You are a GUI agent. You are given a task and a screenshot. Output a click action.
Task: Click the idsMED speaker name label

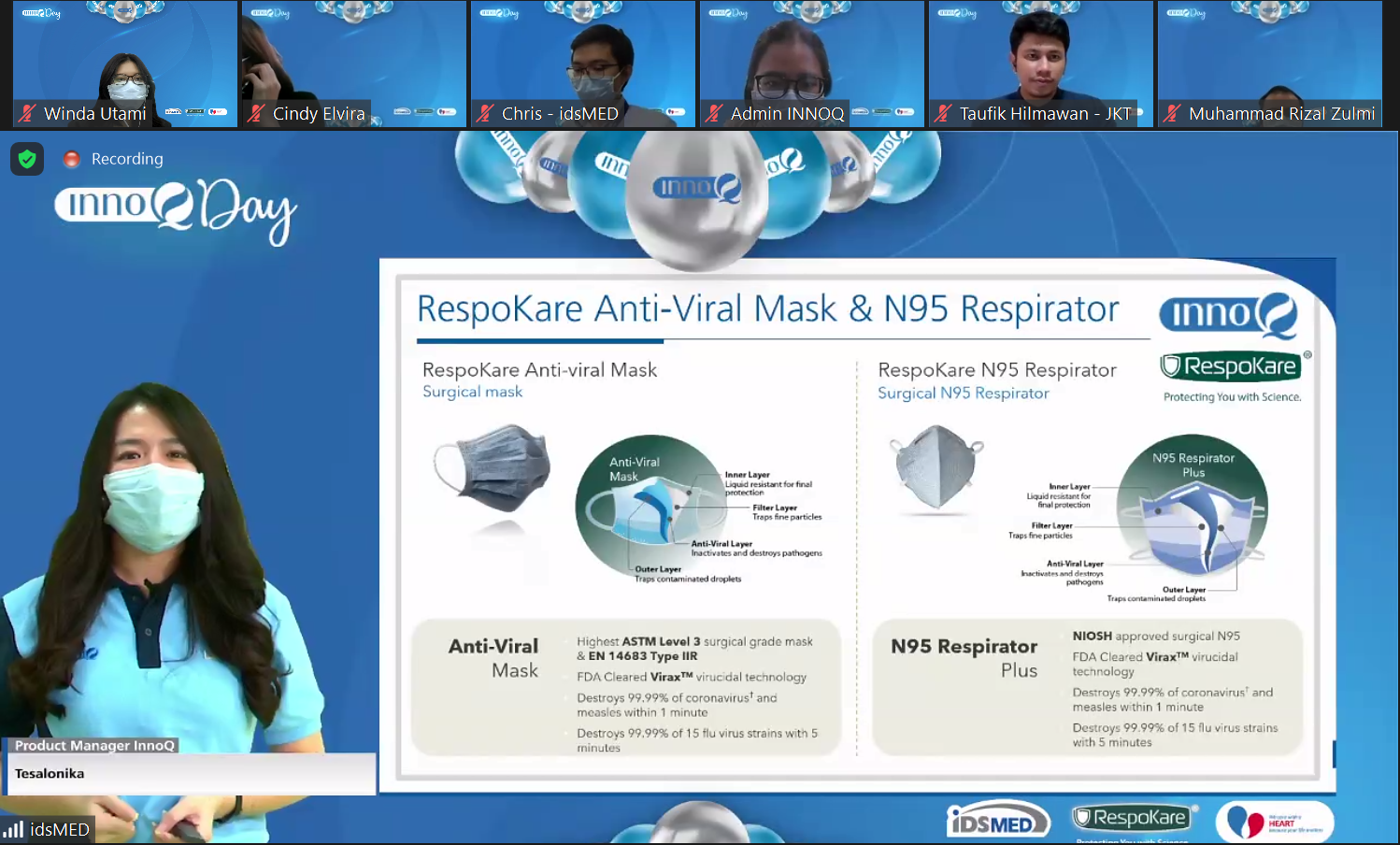coord(60,829)
